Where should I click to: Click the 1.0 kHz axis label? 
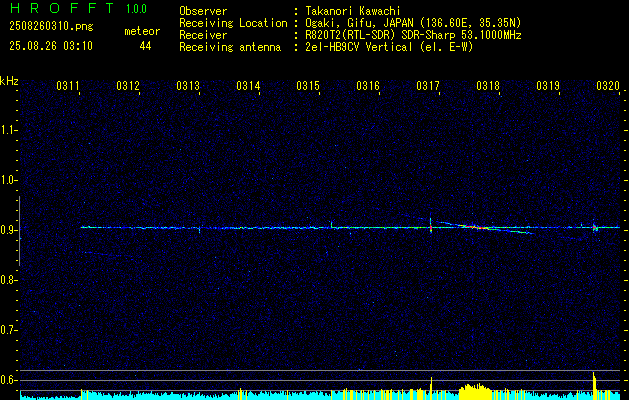(x=8, y=180)
